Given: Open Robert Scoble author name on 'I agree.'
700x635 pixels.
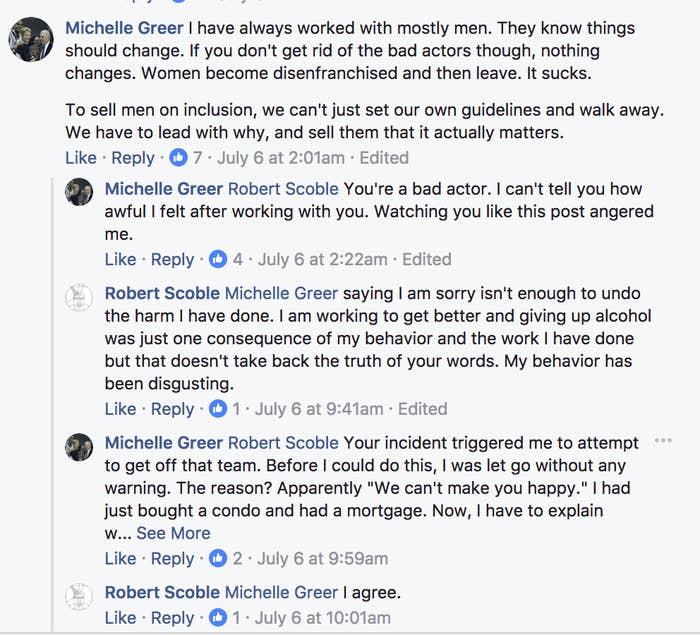Looking at the screenshot, I should (162, 593).
